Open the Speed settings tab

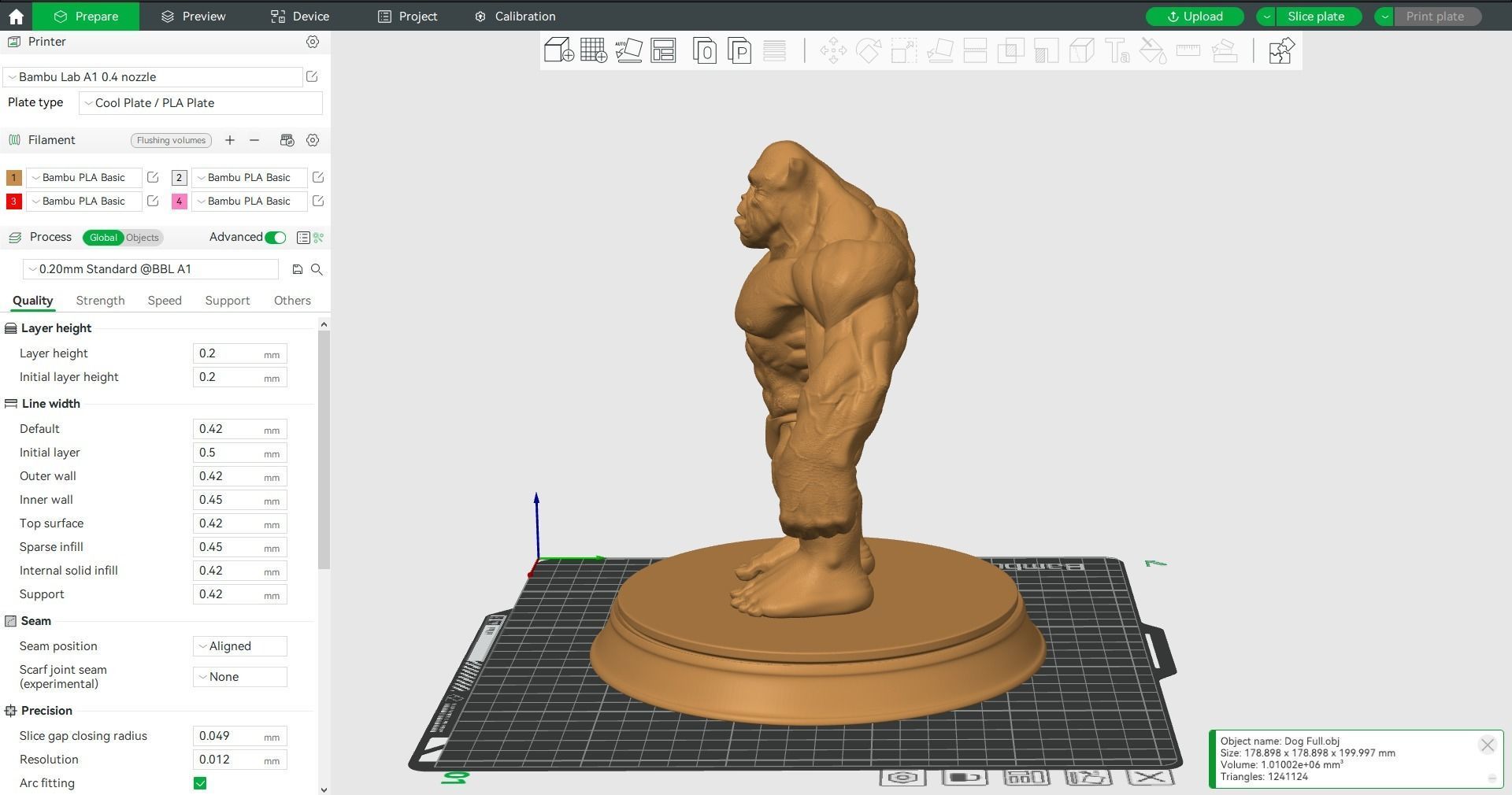[165, 301]
